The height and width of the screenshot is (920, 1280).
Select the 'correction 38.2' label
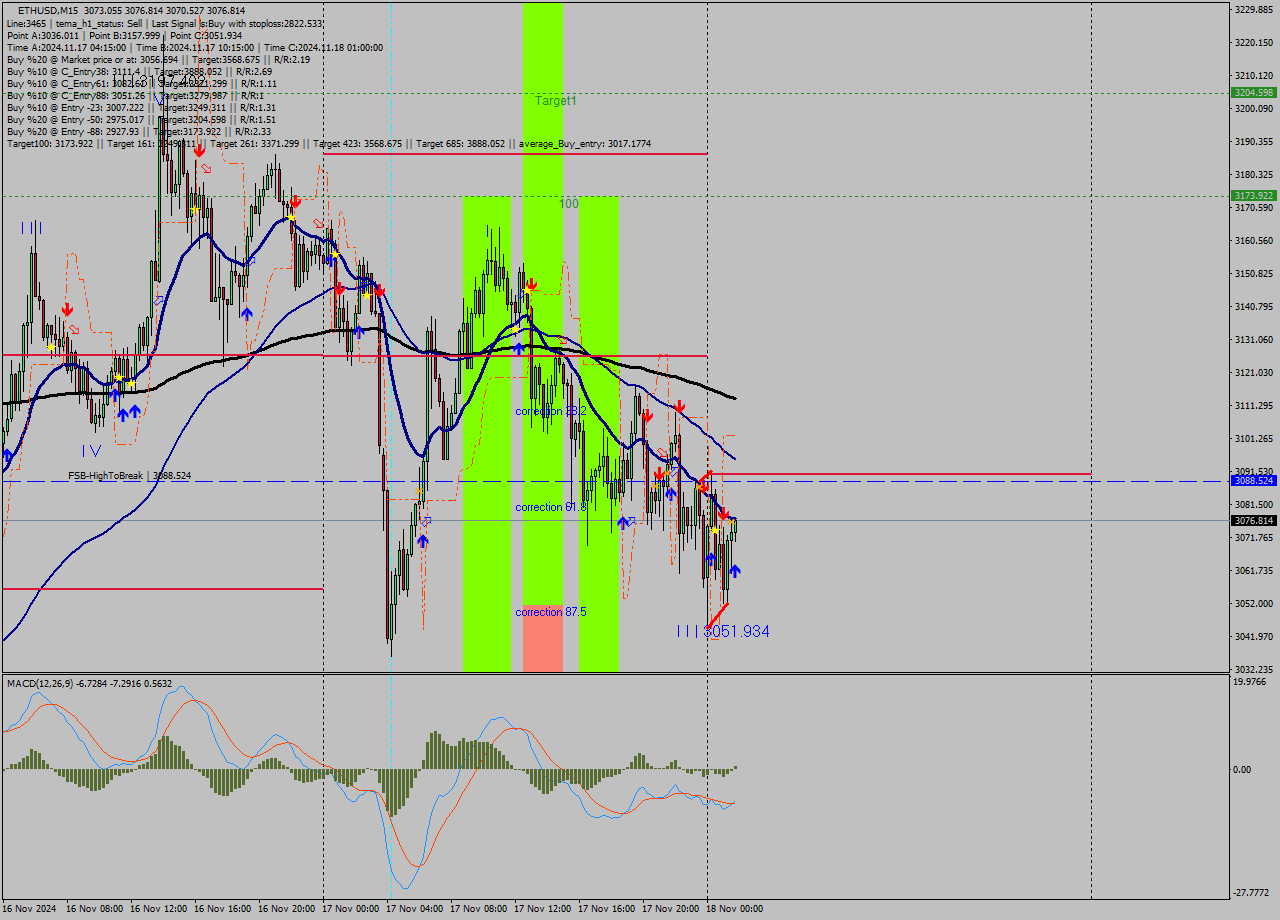(x=551, y=411)
